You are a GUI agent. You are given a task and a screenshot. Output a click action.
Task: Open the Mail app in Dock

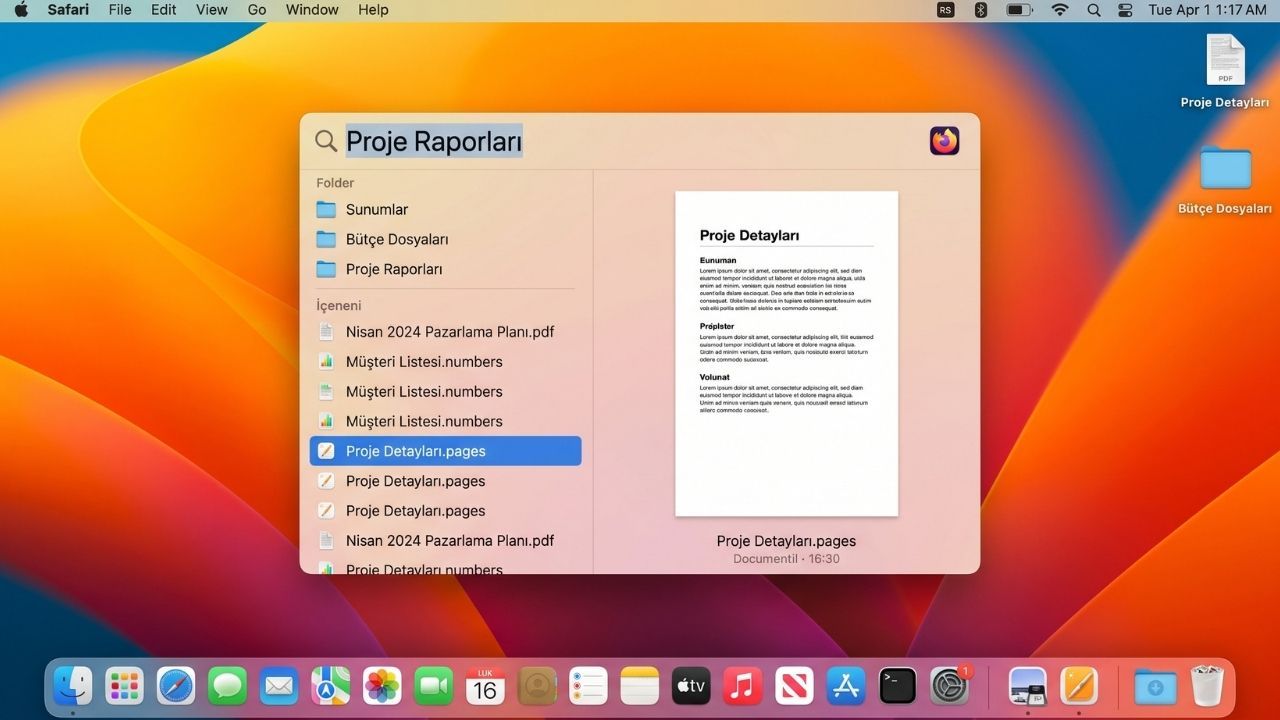279,686
